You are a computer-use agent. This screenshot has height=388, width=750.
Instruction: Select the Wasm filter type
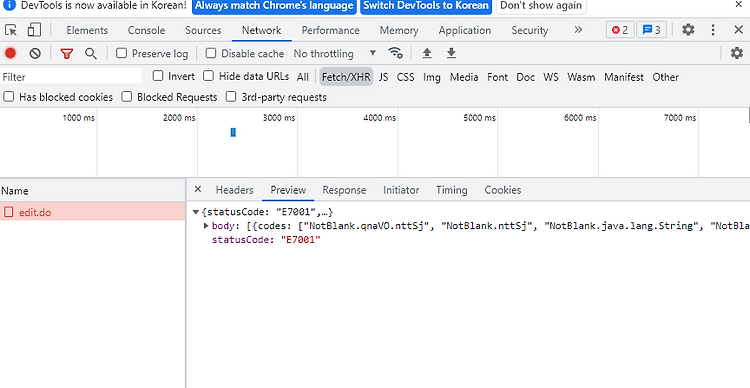(581, 77)
